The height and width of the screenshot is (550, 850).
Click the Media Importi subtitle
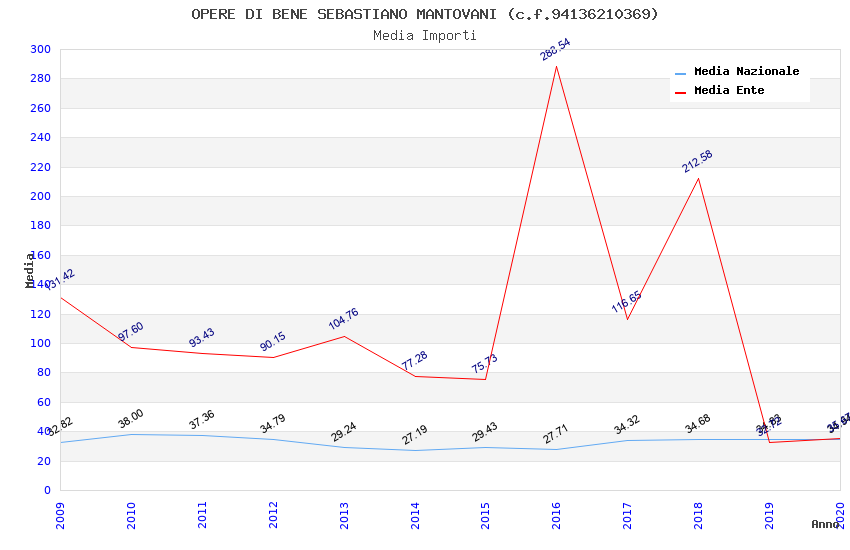(425, 36)
